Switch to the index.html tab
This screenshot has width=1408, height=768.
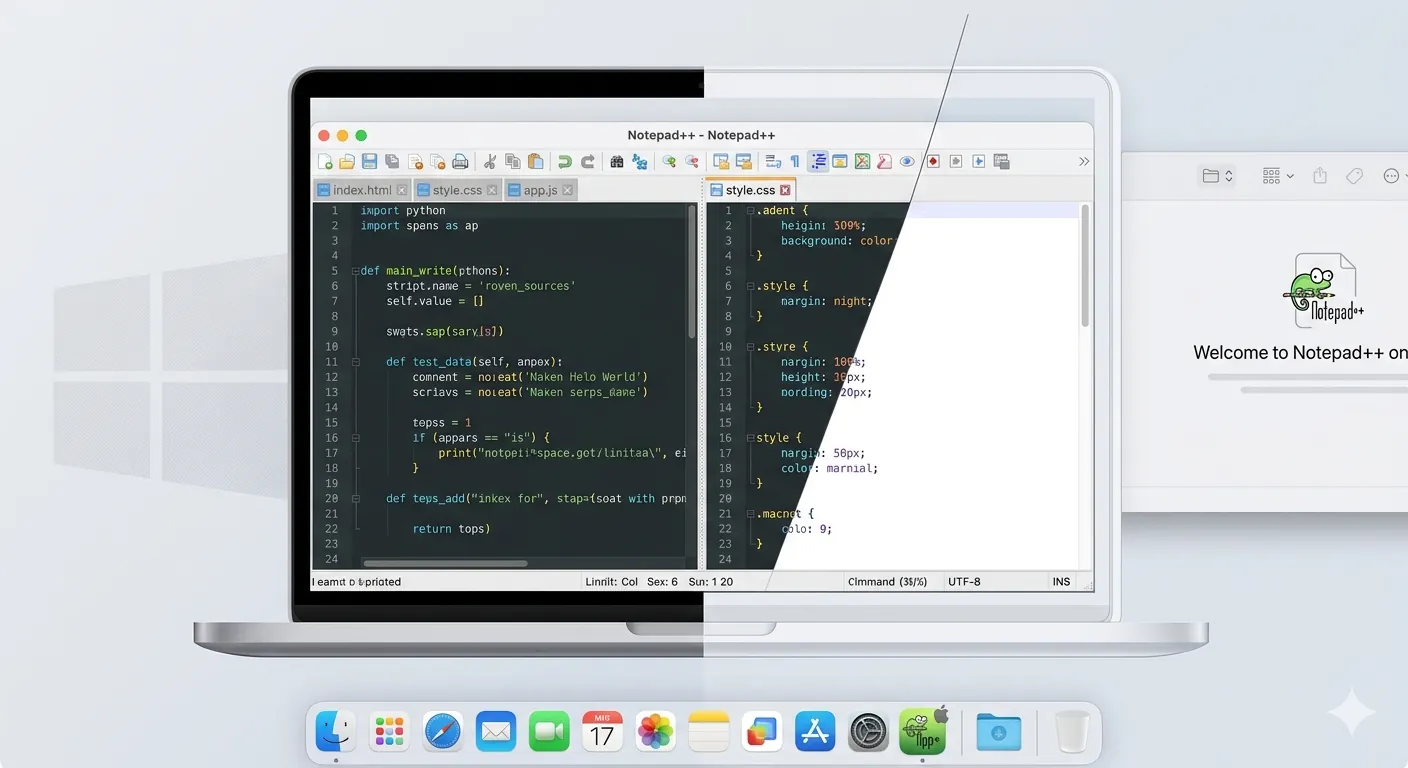click(362, 190)
